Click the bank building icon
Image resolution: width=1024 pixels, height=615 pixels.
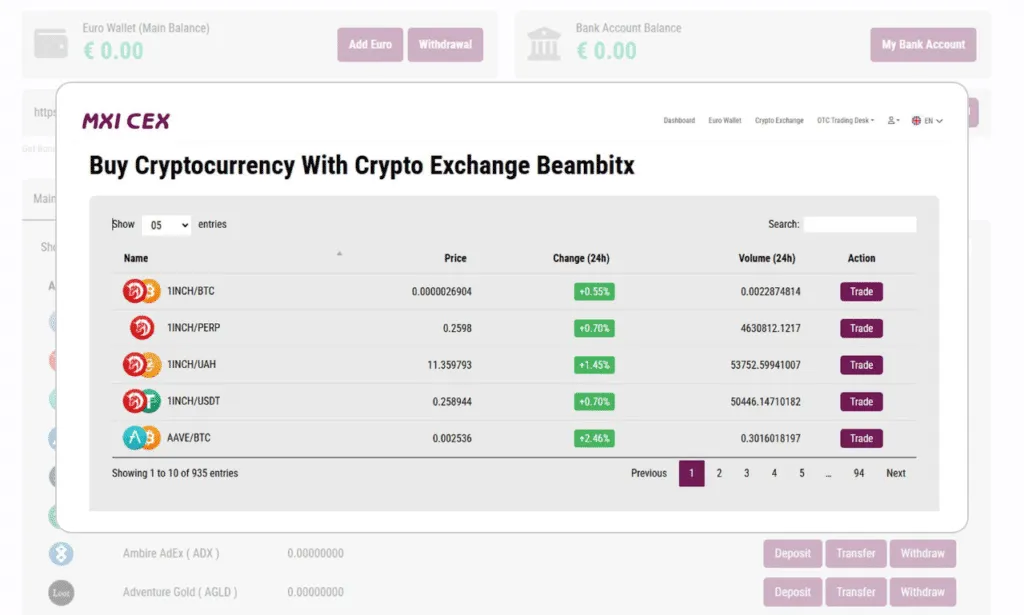544,44
